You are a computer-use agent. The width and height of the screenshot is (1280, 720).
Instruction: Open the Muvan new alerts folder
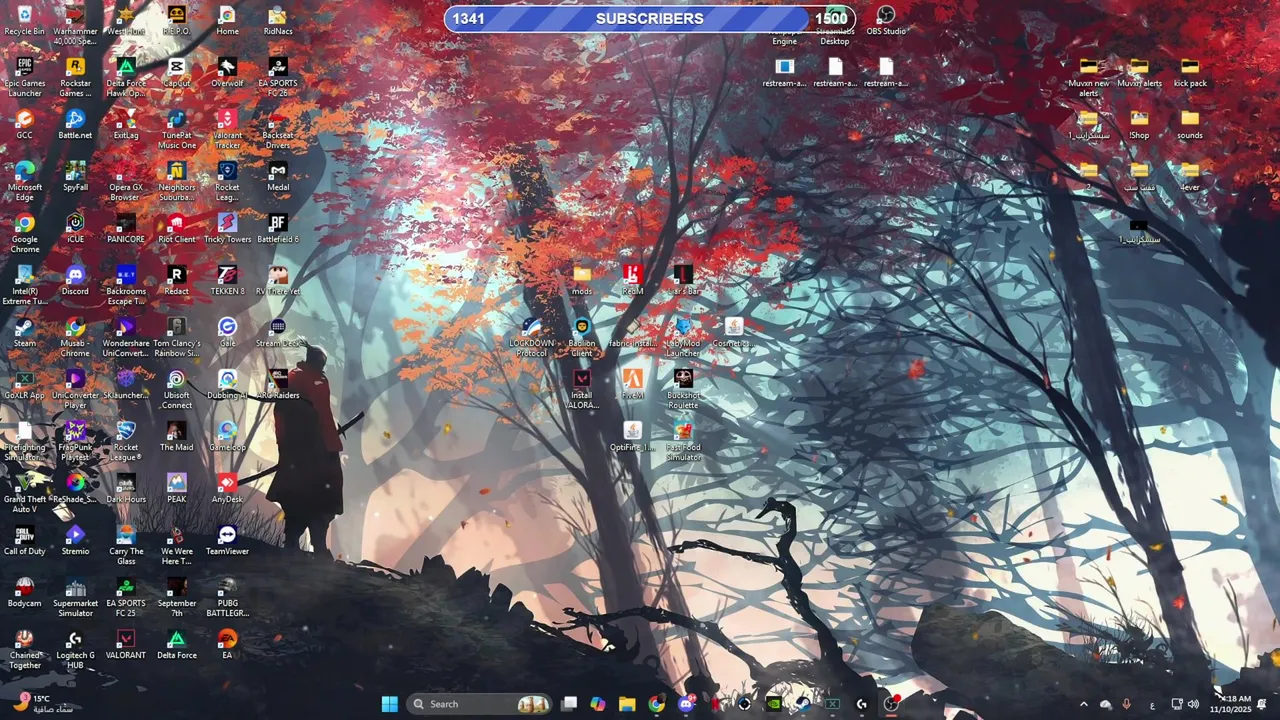[1088, 77]
